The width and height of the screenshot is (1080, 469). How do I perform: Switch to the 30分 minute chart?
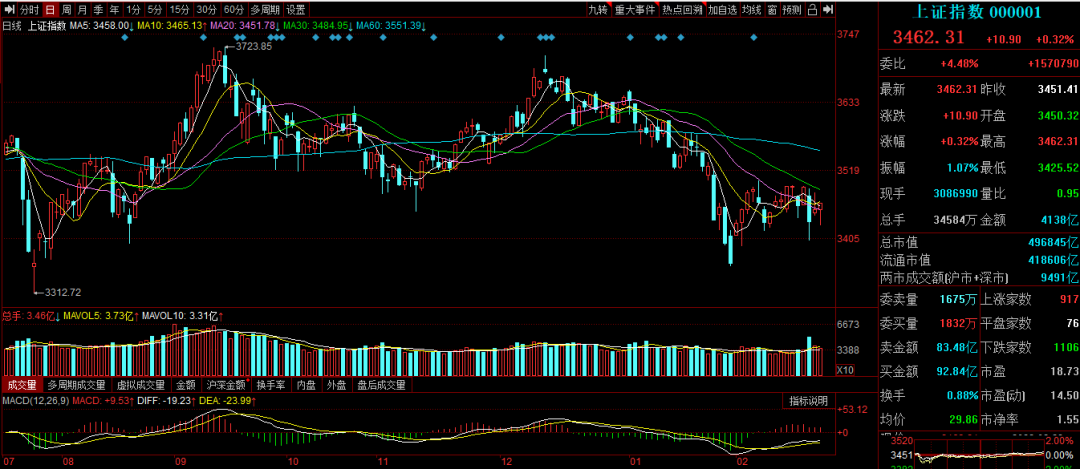coord(206,10)
